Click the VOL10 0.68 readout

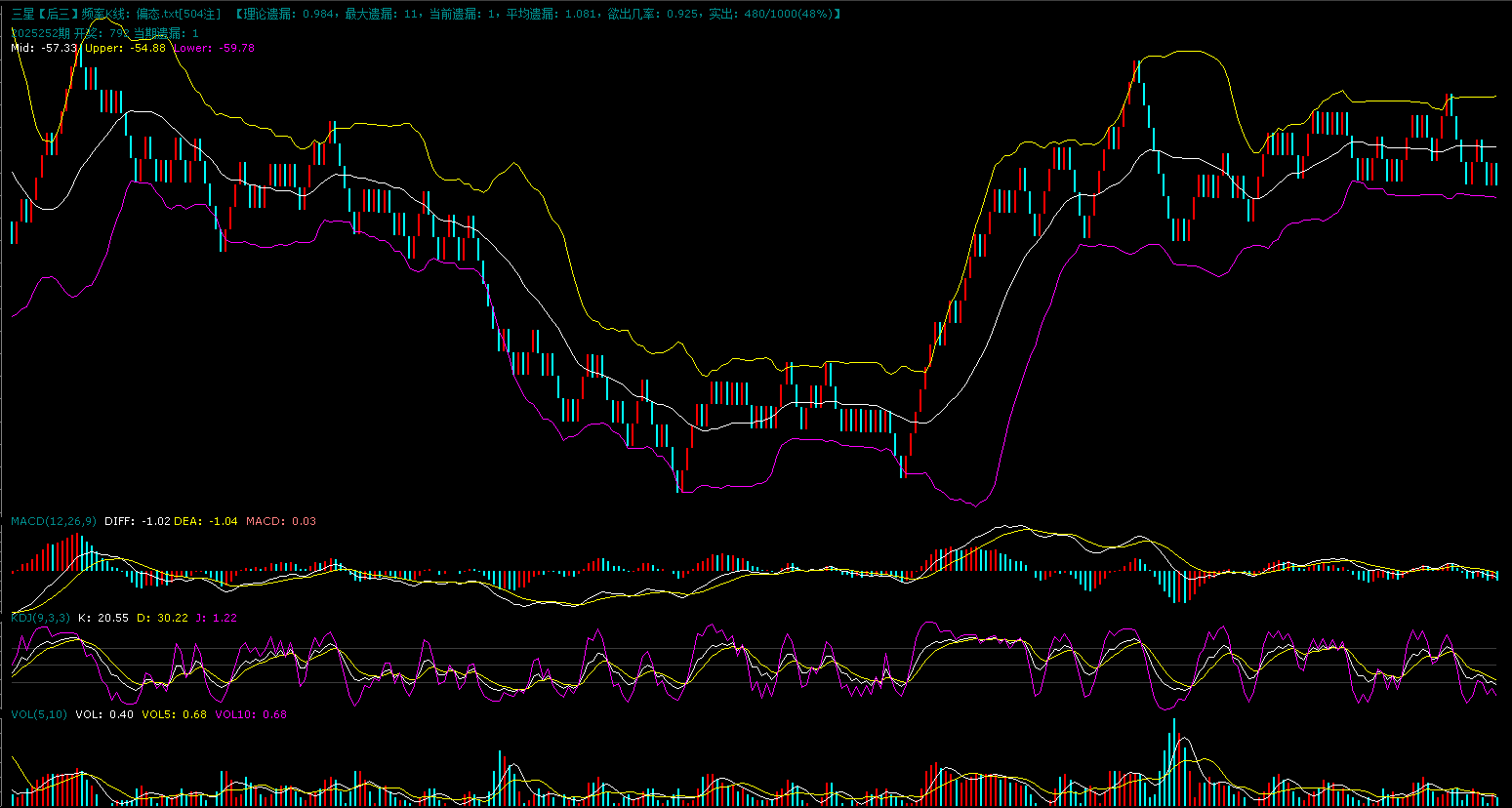251,714
